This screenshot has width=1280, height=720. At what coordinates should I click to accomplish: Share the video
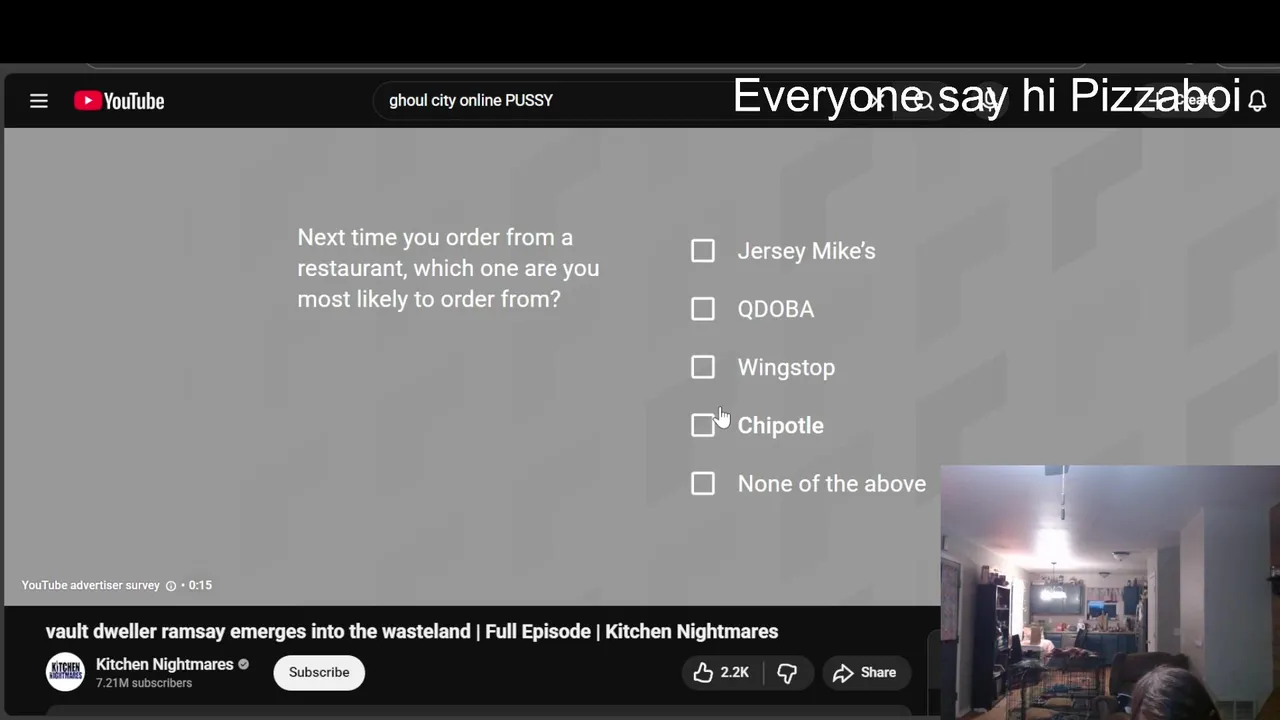(865, 672)
